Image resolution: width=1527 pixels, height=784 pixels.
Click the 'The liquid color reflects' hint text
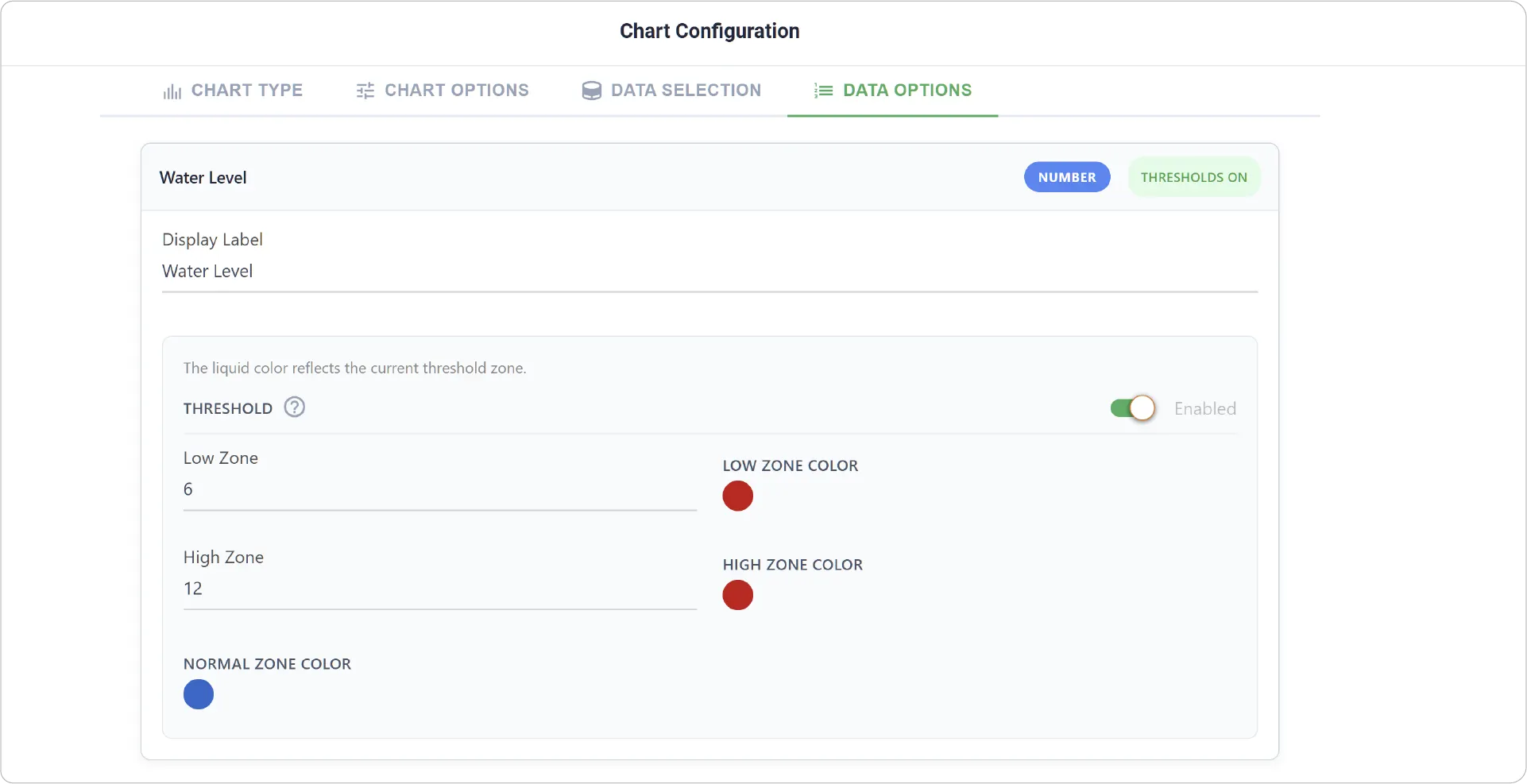point(354,369)
